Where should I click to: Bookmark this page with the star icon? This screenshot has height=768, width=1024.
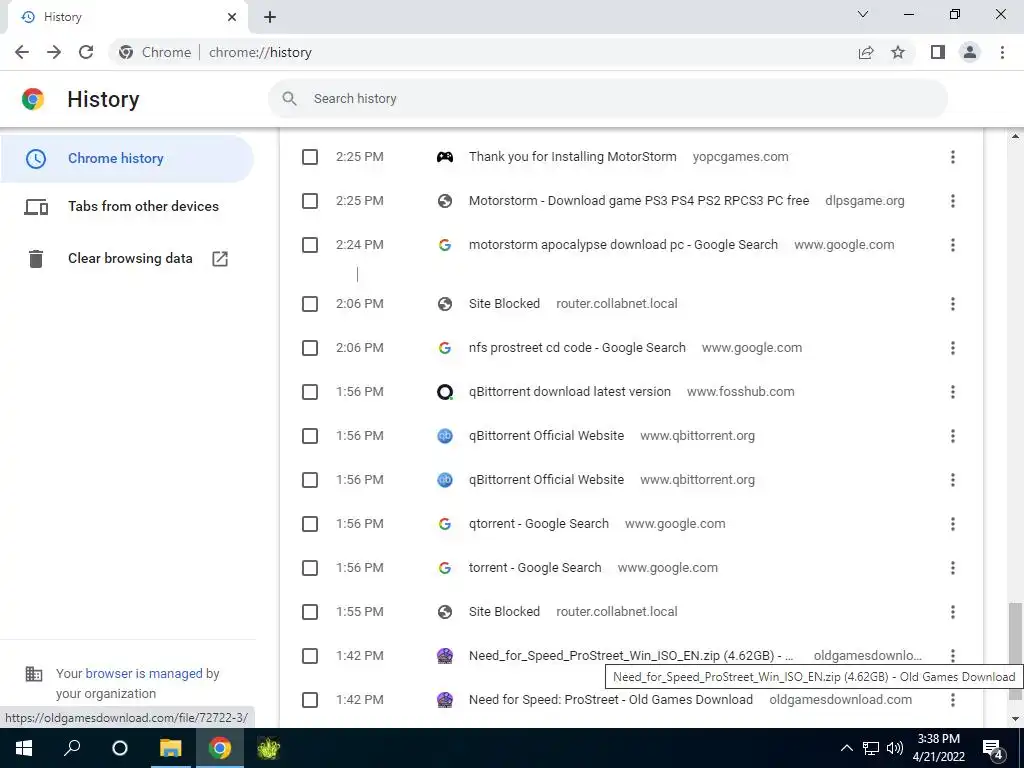point(898,52)
